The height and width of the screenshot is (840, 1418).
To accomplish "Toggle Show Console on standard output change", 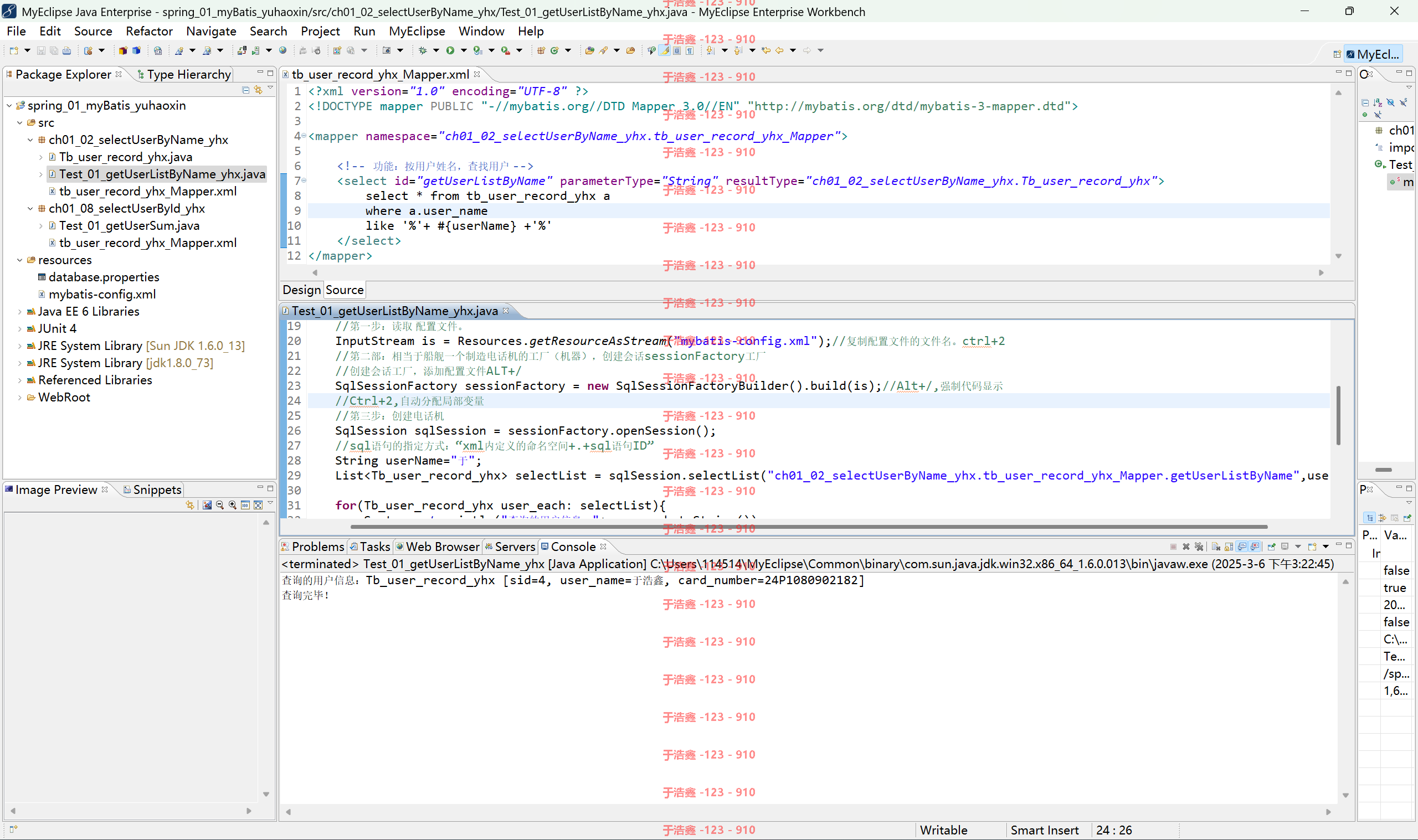I will [1242, 547].
